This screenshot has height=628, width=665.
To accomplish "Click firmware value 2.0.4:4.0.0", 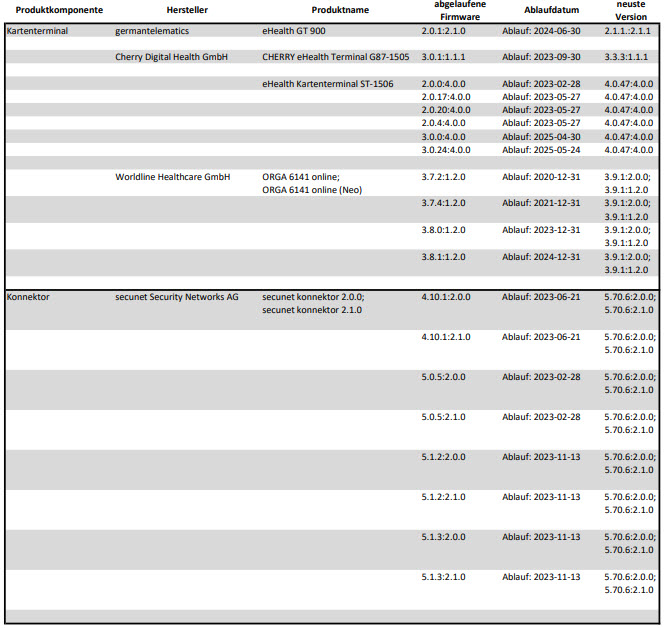I will point(443,123).
